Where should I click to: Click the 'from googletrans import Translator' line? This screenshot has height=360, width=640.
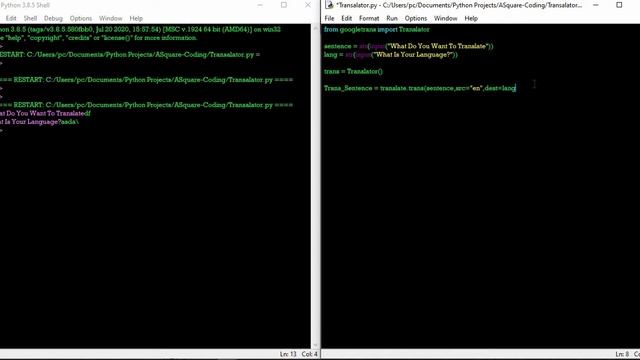click(377, 29)
